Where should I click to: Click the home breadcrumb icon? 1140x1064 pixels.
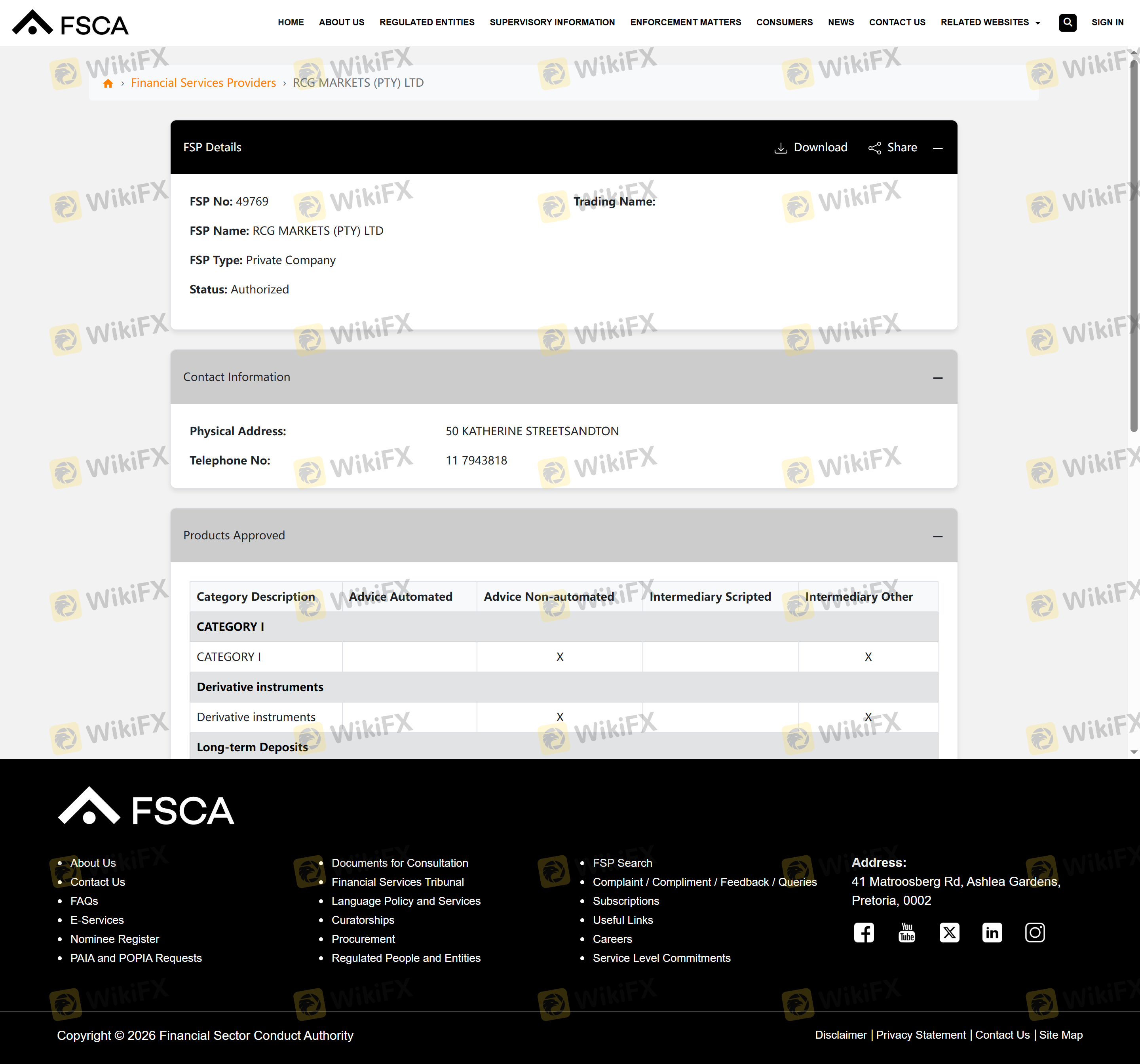pos(108,83)
